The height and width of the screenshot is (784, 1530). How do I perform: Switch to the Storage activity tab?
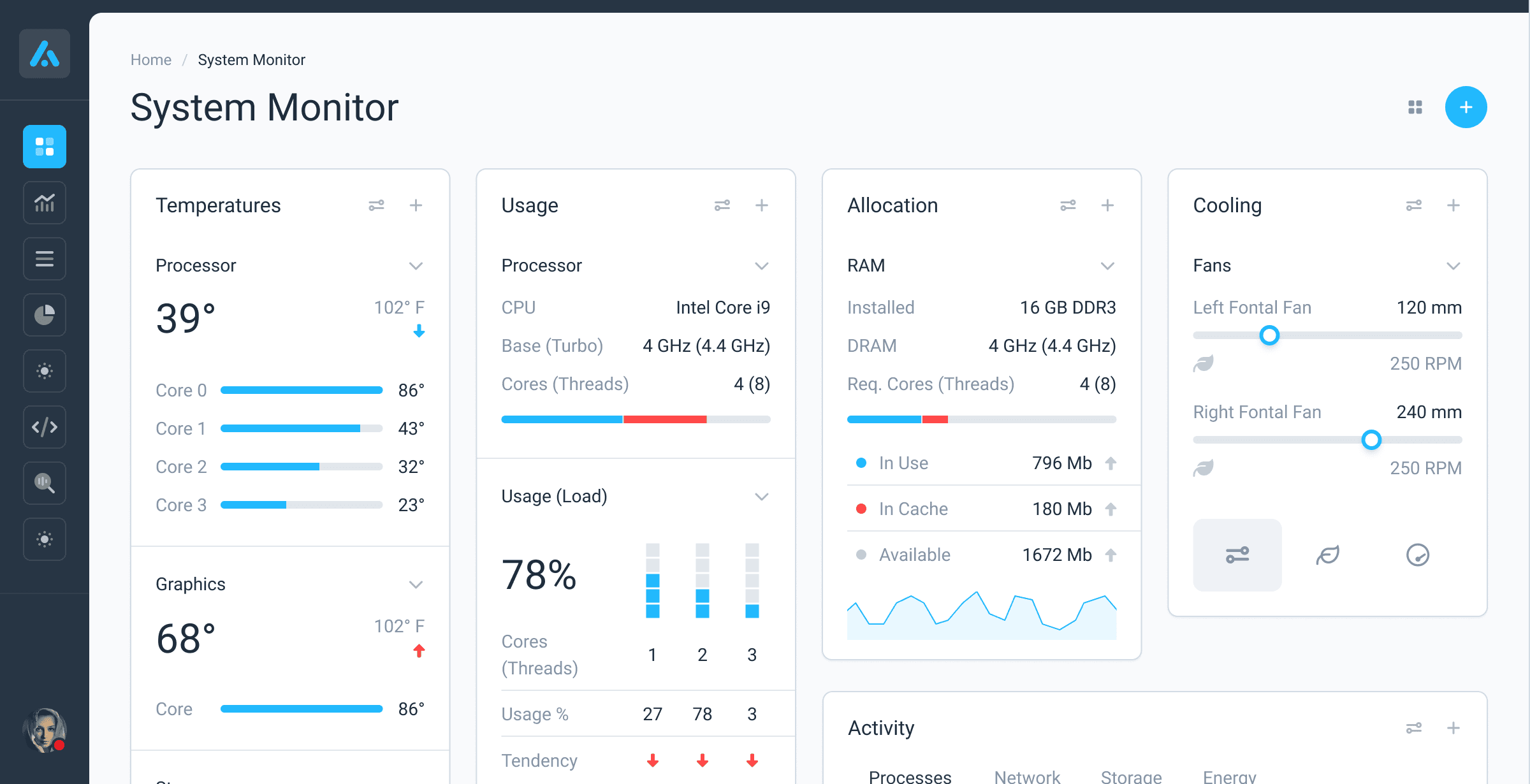coord(1131,776)
